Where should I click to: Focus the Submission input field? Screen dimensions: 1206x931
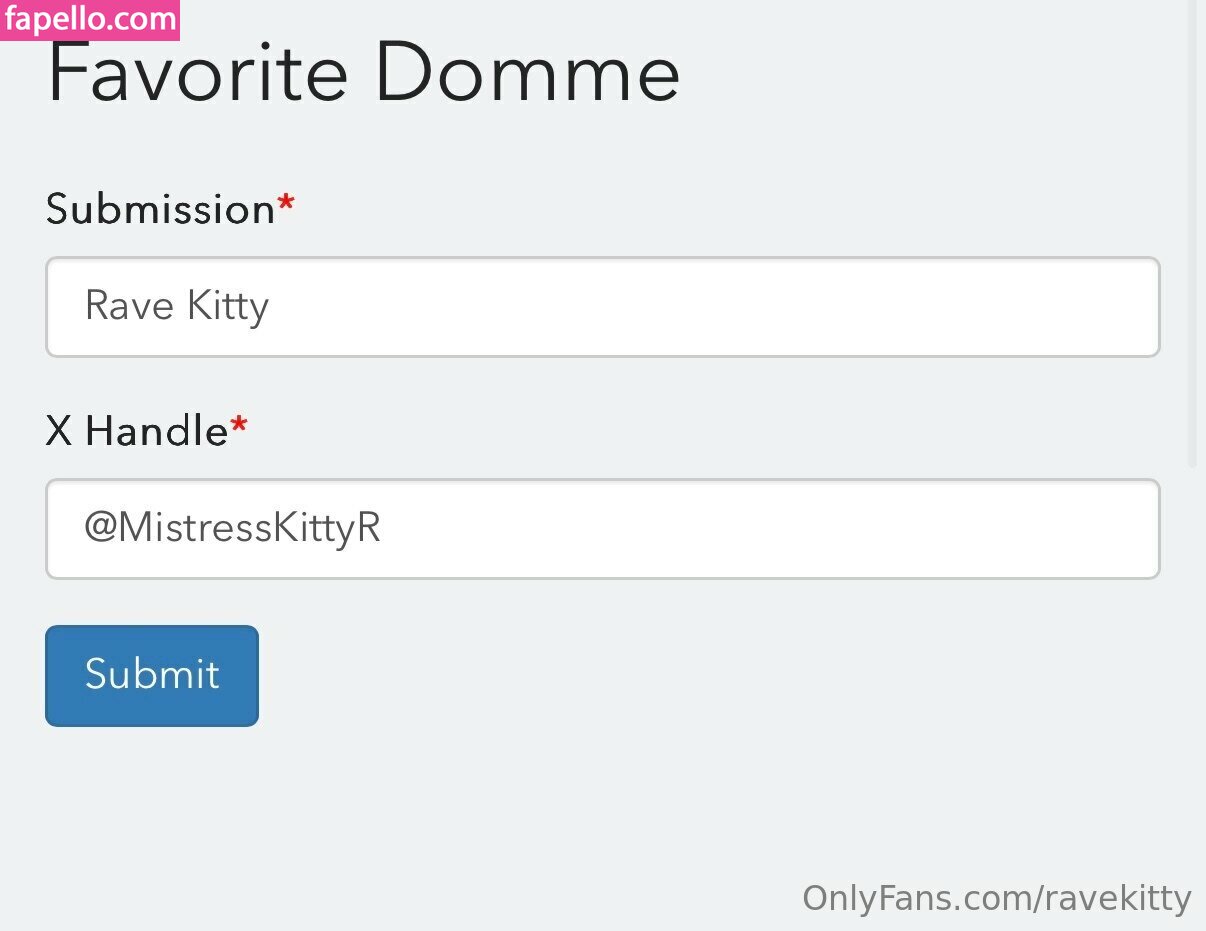click(x=602, y=307)
